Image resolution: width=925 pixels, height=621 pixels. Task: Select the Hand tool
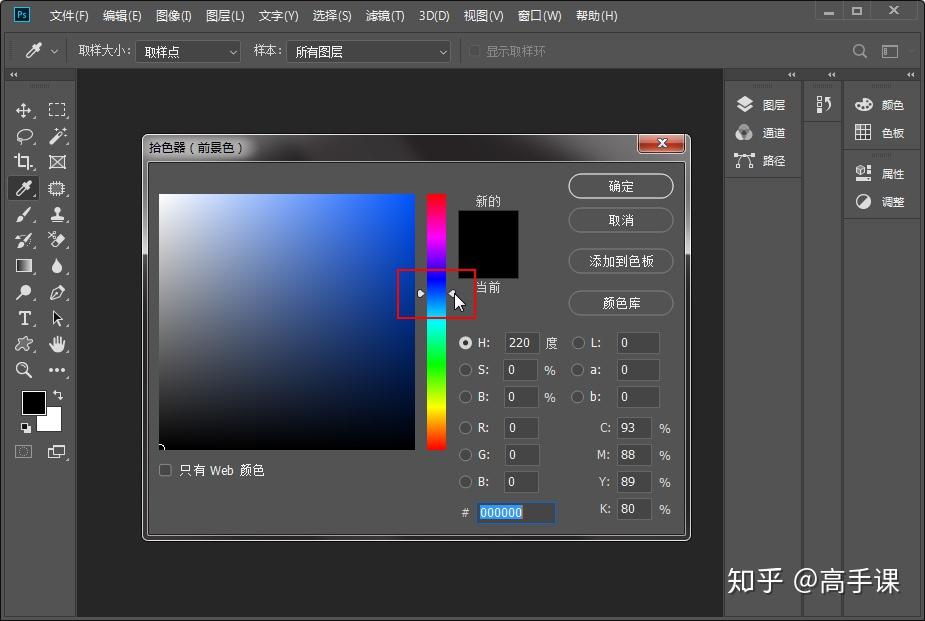click(x=57, y=344)
